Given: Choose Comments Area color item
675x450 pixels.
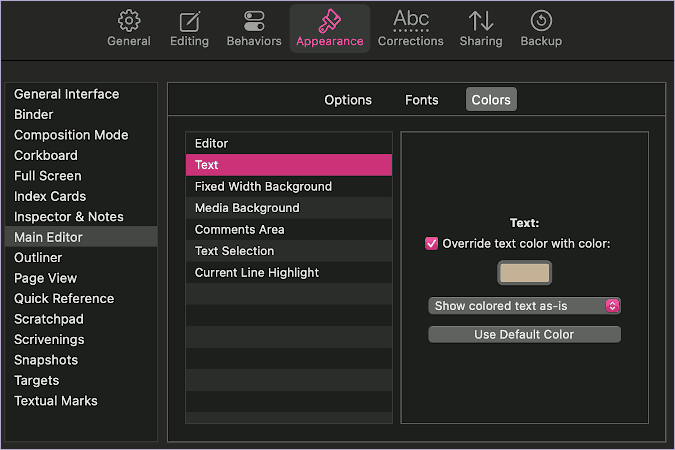Looking at the screenshot, I should point(289,230).
